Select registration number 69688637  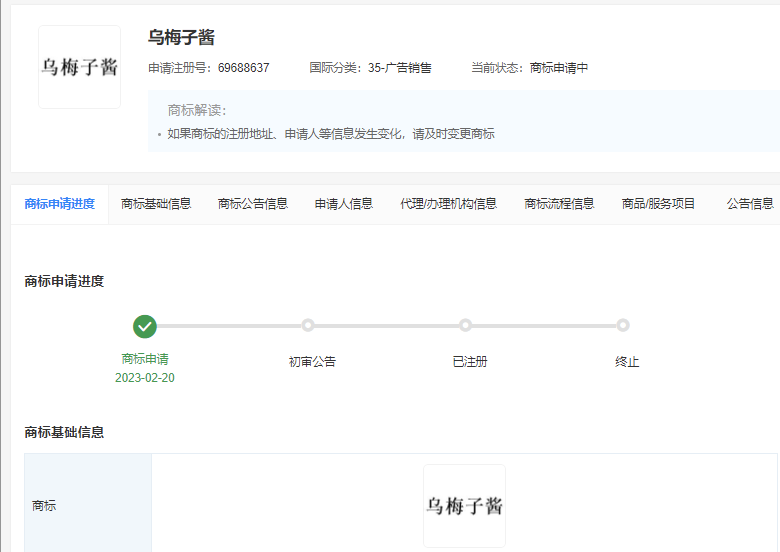pos(244,68)
